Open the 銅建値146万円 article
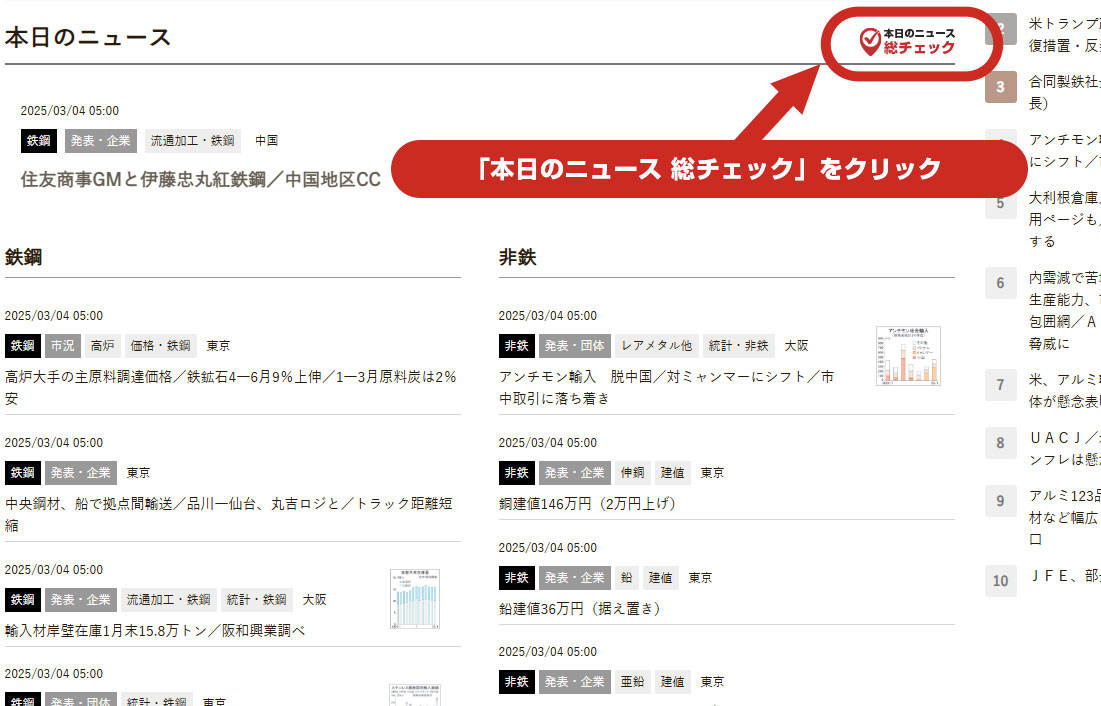This screenshot has height=706, width=1101. 587,504
